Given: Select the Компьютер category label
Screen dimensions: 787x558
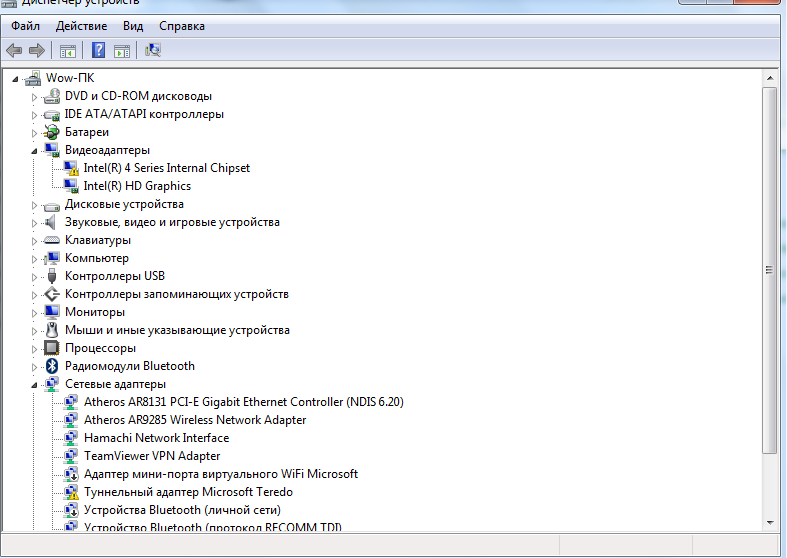Looking at the screenshot, I should point(97,258).
